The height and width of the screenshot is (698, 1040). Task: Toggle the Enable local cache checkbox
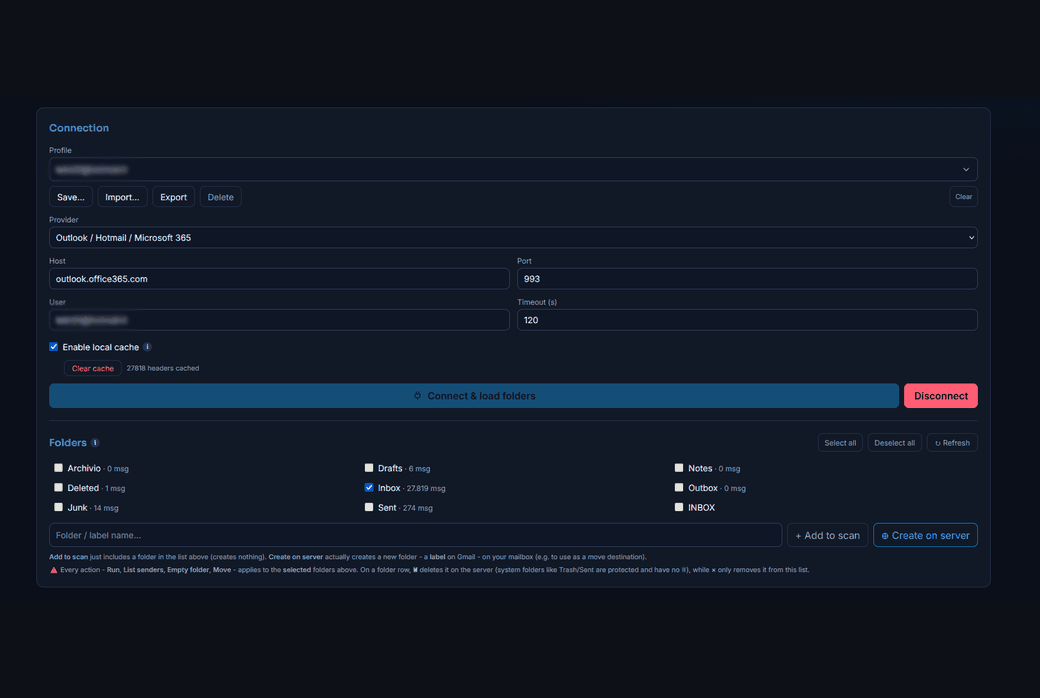pos(54,347)
